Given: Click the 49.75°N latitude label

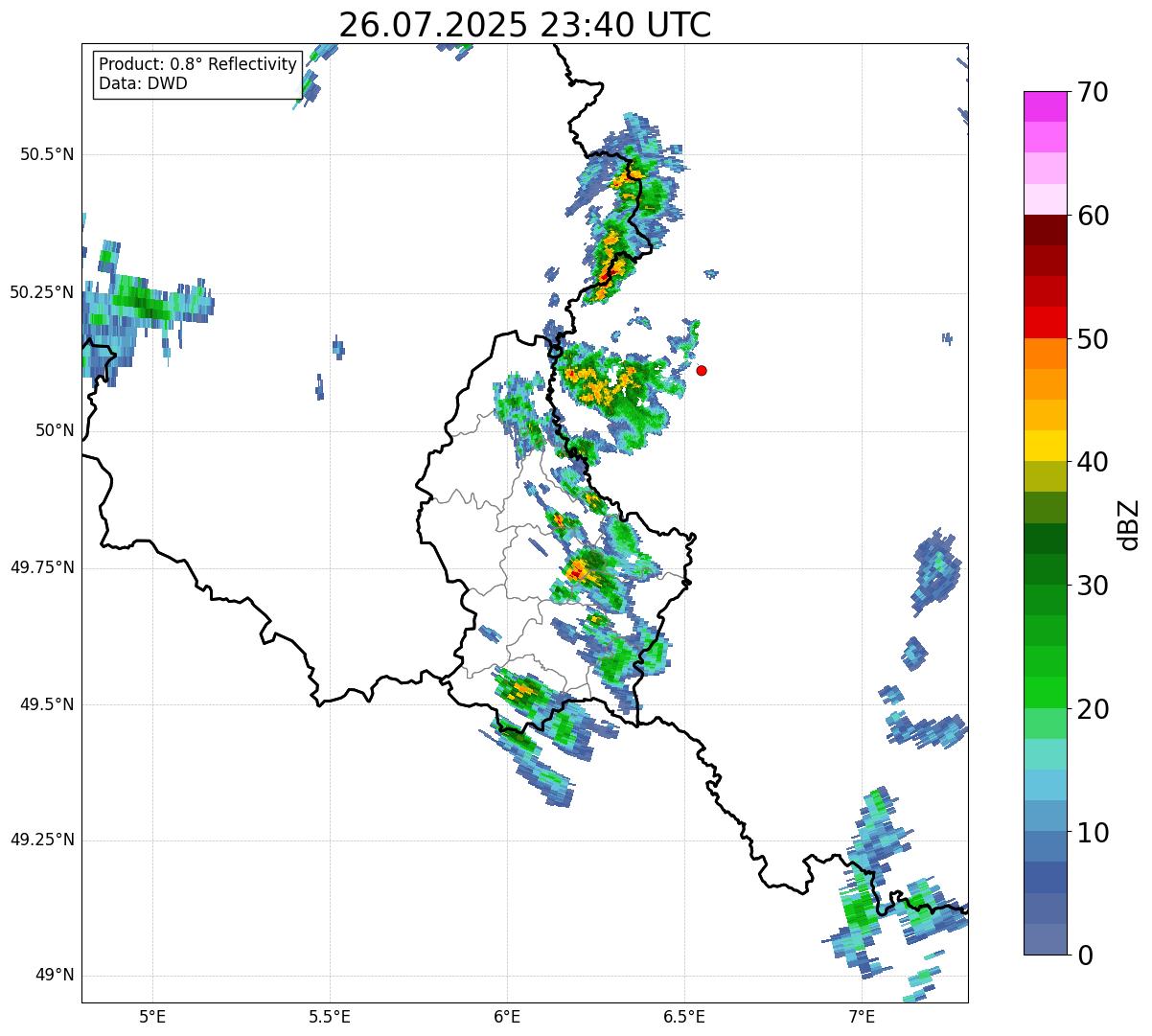Looking at the screenshot, I should (42, 567).
